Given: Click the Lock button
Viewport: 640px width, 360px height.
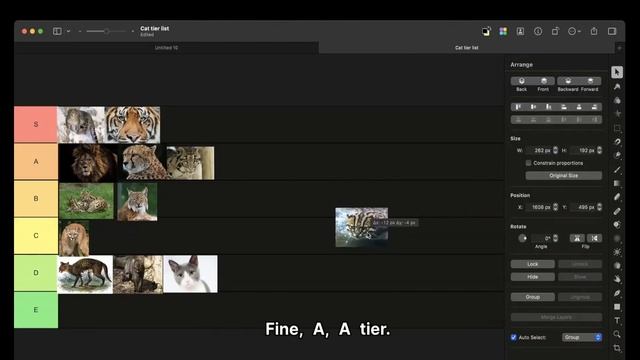Looking at the screenshot, I should 533,264.
